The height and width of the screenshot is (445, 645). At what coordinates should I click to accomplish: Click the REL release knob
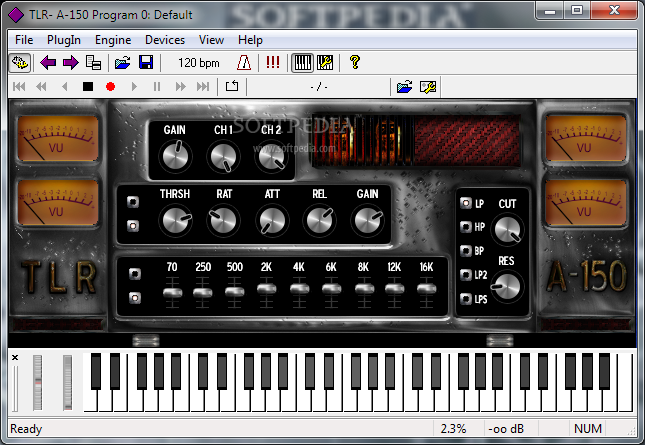(320, 220)
